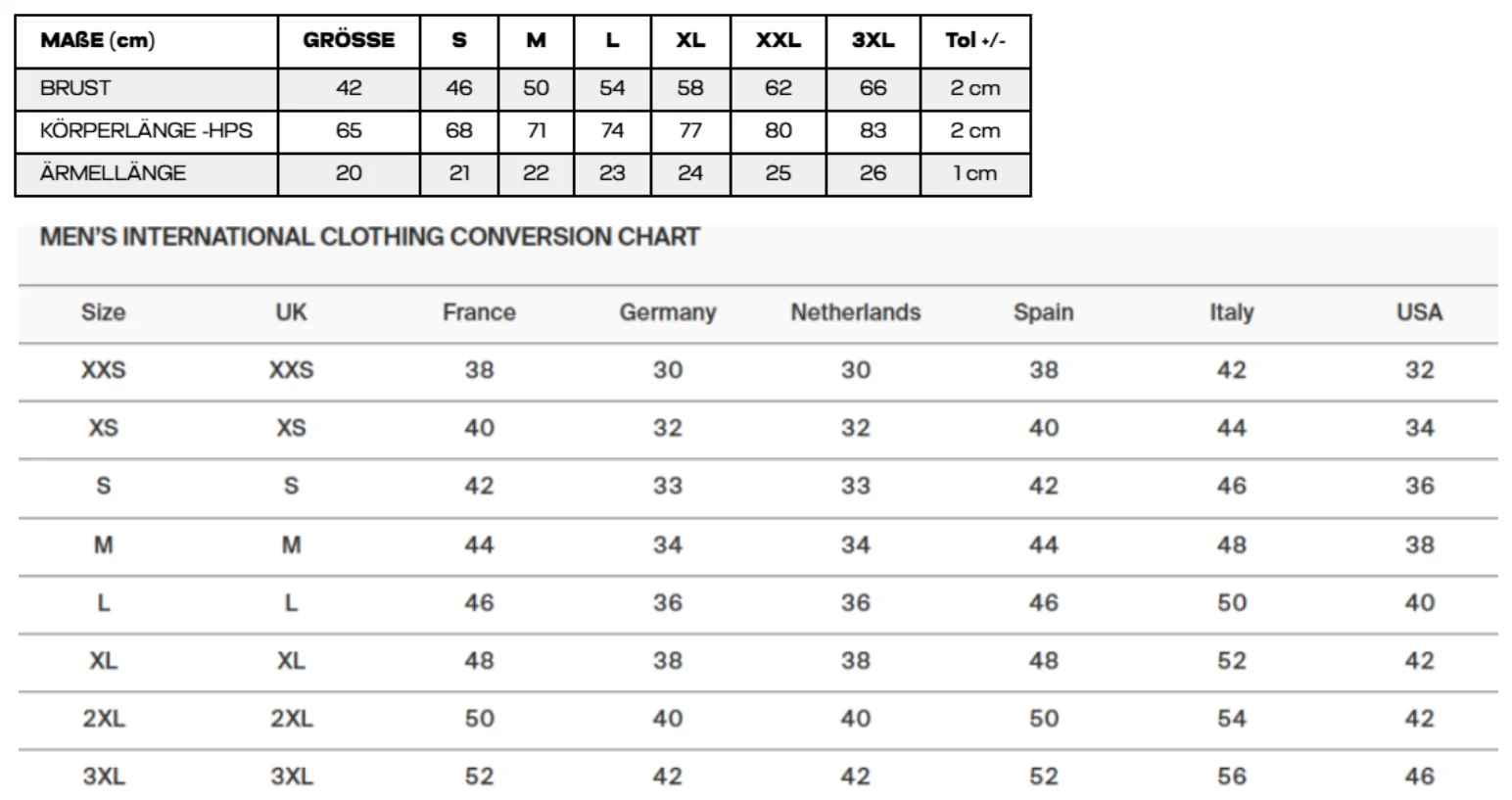Screen dimensions: 1512x800
Task: Select the KÖRPERLÄNGE -HPS row label
Action: tap(146, 130)
